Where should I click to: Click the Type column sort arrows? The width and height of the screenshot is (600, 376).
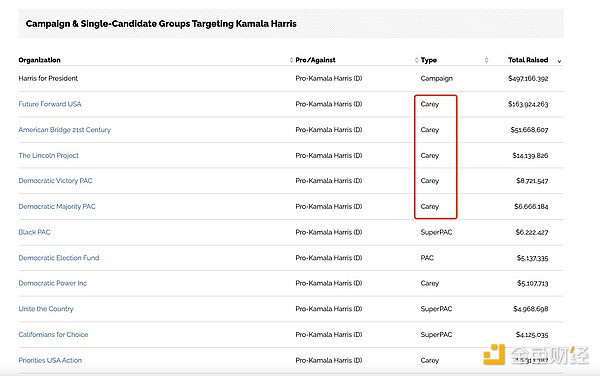(486, 60)
